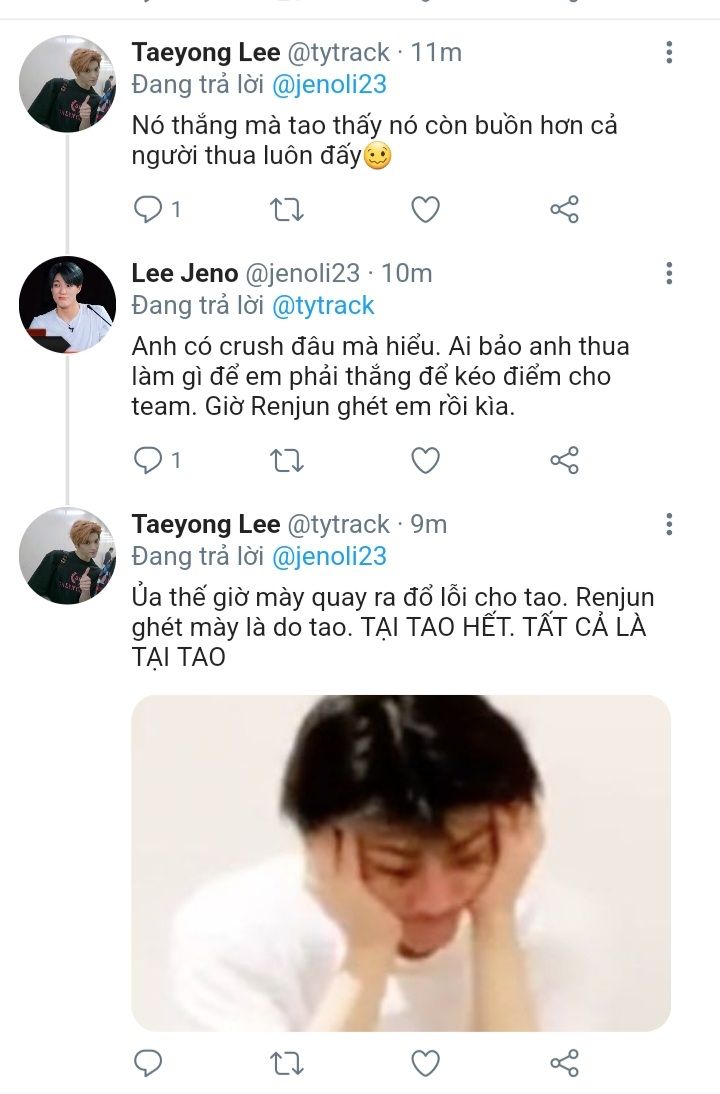720x1094 pixels.
Task: Open more options for Lee Jeno's tweet
Action: point(669,273)
